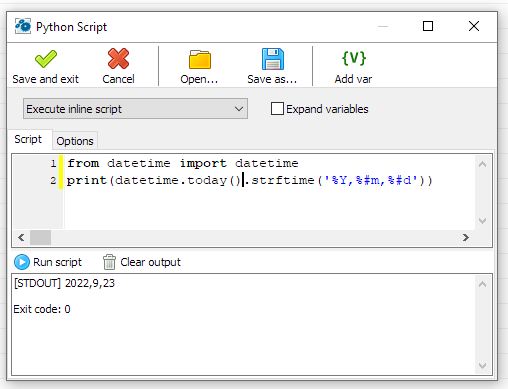Close the Python Script window
The width and height of the screenshot is (508, 389).
(474, 26)
